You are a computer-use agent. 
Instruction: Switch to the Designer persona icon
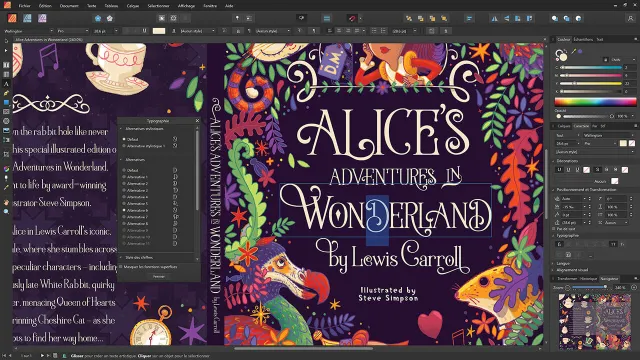[27, 18]
